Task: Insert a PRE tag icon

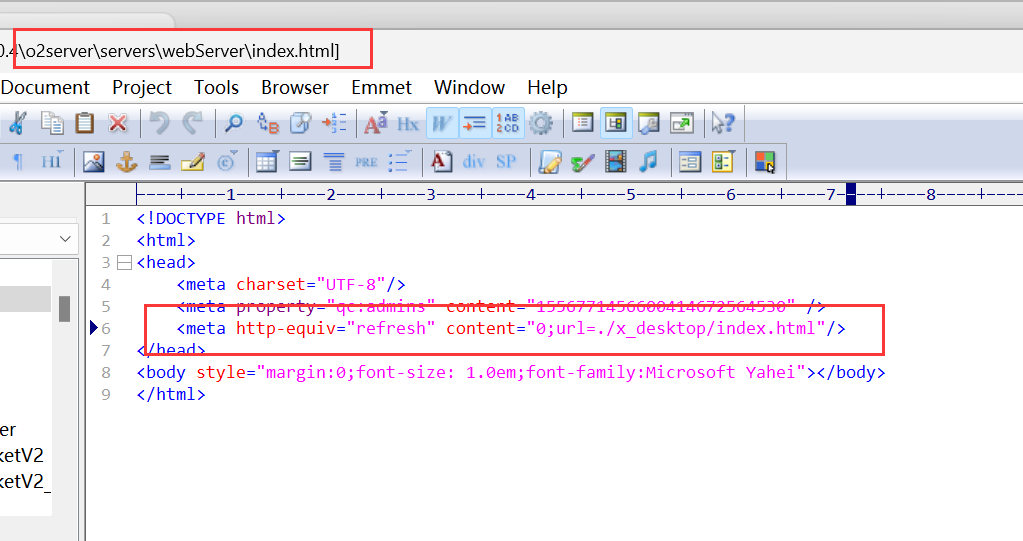Action: pyautogui.click(x=366, y=162)
